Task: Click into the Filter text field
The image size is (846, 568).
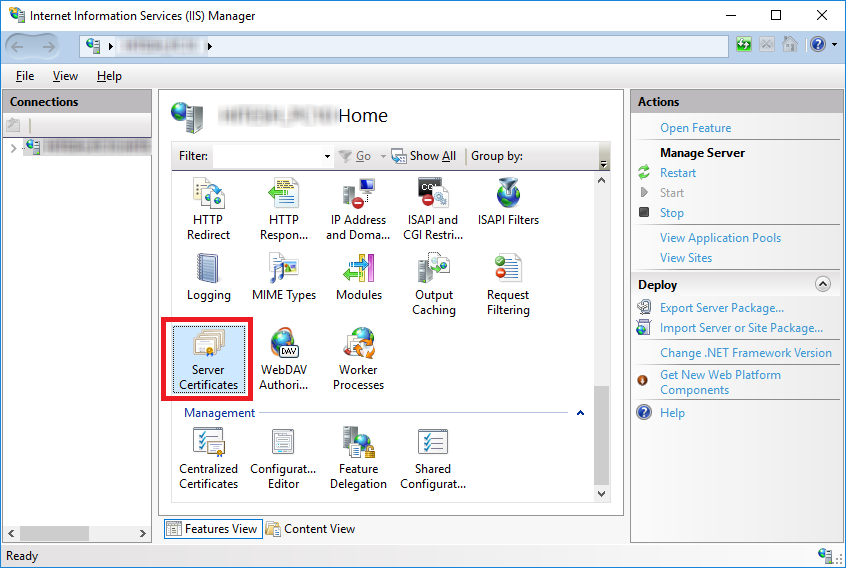Action: click(268, 156)
